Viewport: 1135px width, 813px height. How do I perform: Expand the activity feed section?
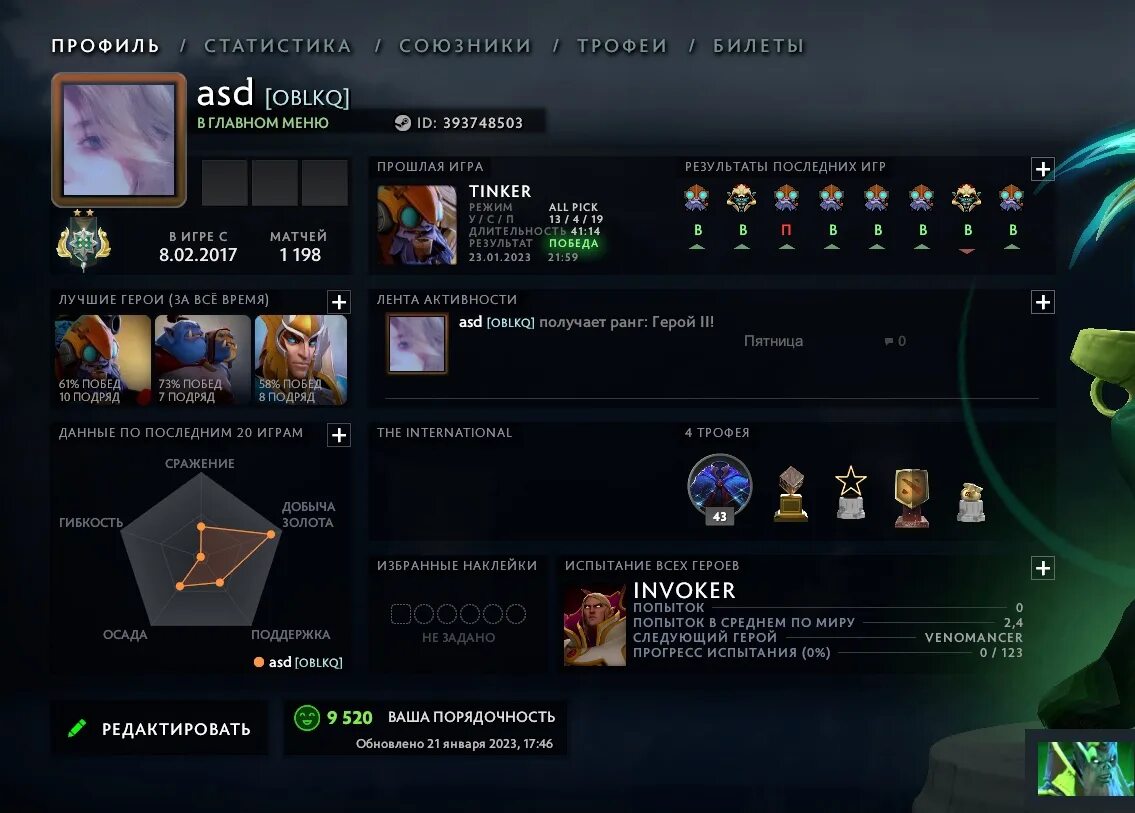coord(1042,302)
